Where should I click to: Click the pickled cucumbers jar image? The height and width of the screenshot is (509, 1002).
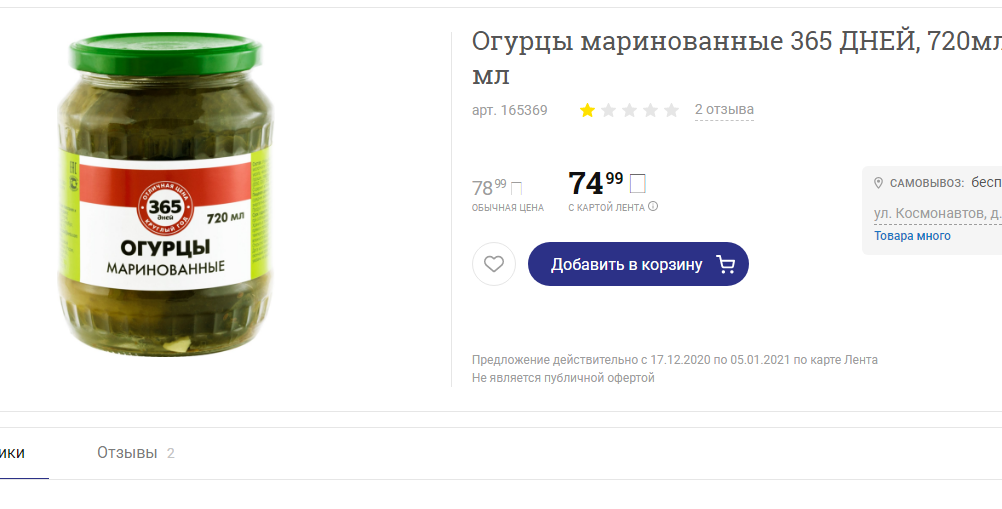click(166, 194)
